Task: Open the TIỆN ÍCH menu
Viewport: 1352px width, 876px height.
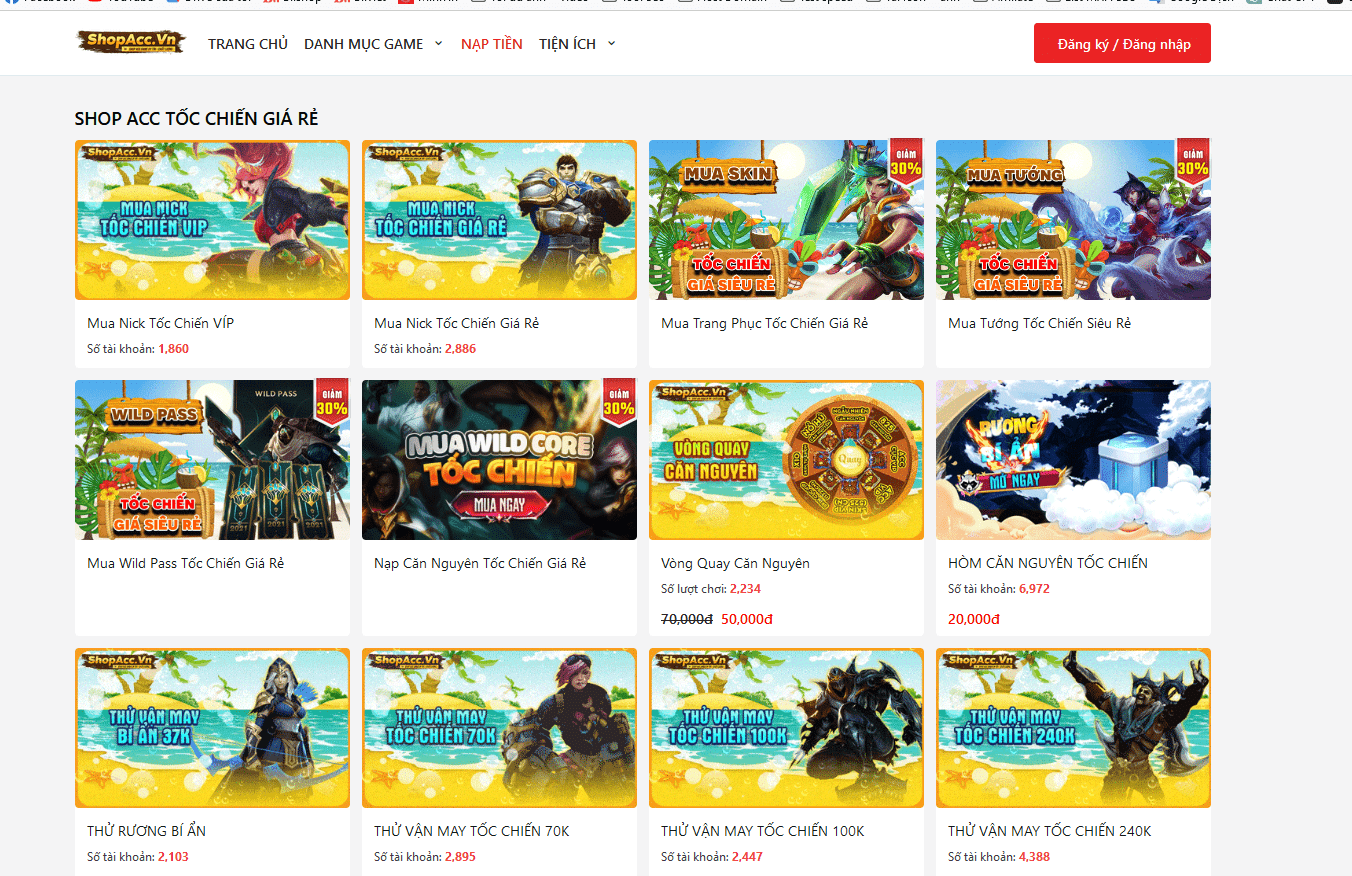Action: point(568,44)
